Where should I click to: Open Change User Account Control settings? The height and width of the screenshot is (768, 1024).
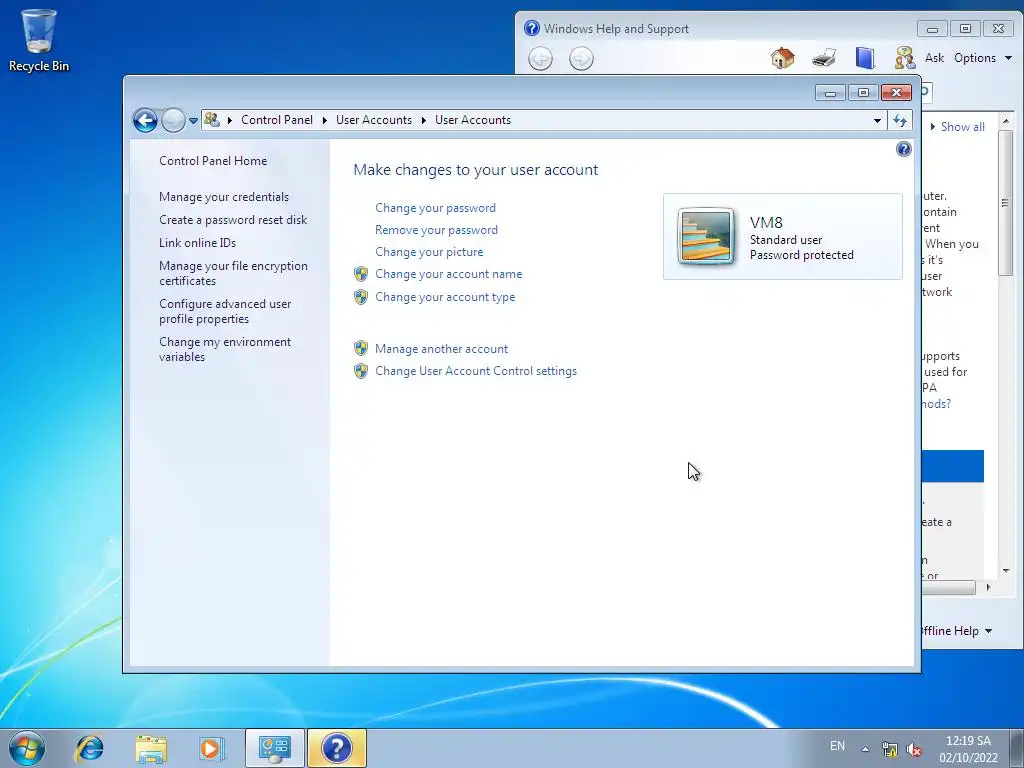(476, 371)
